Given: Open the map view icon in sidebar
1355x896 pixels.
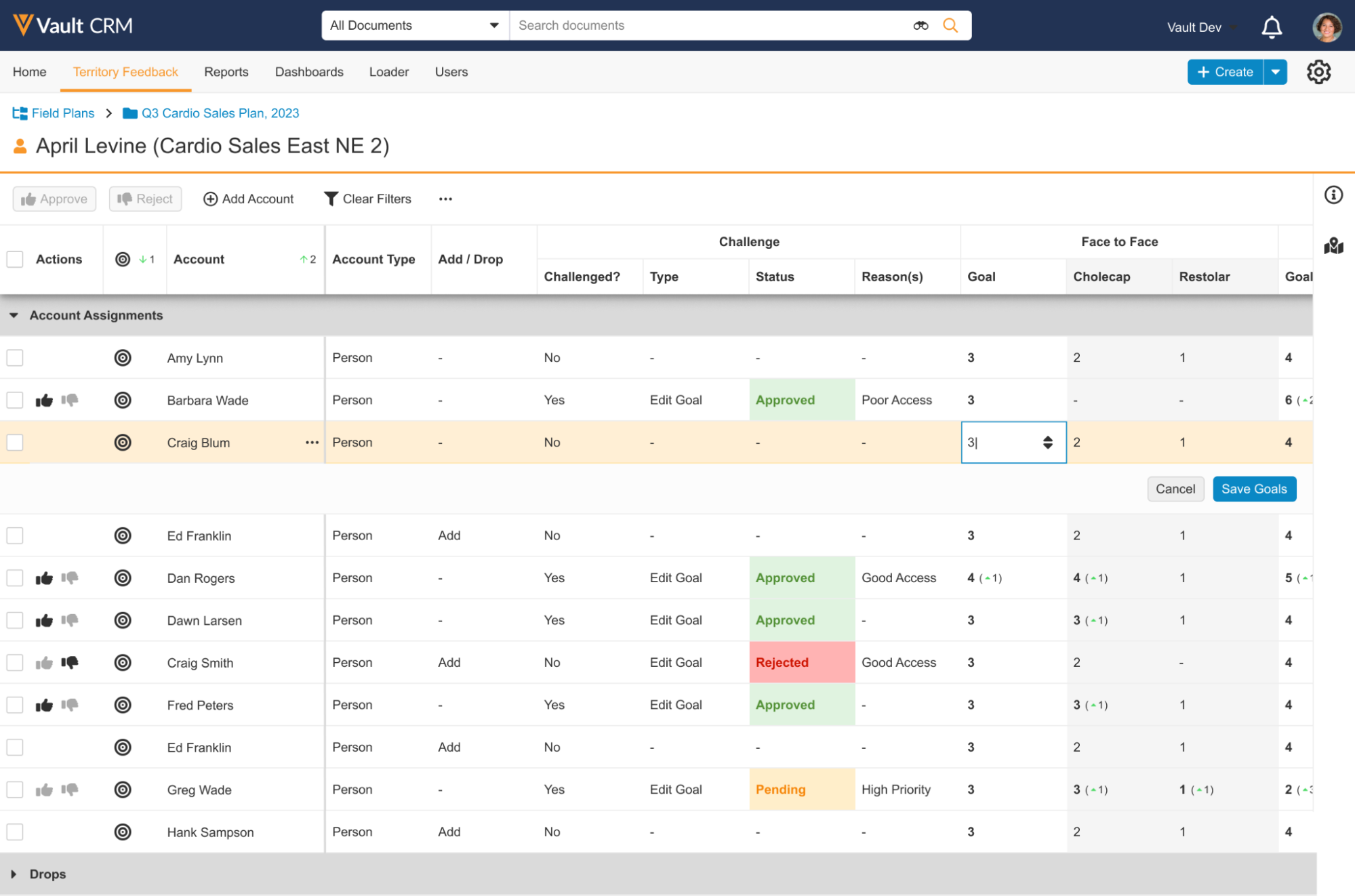Looking at the screenshot, I should (x=1333, y=246).
